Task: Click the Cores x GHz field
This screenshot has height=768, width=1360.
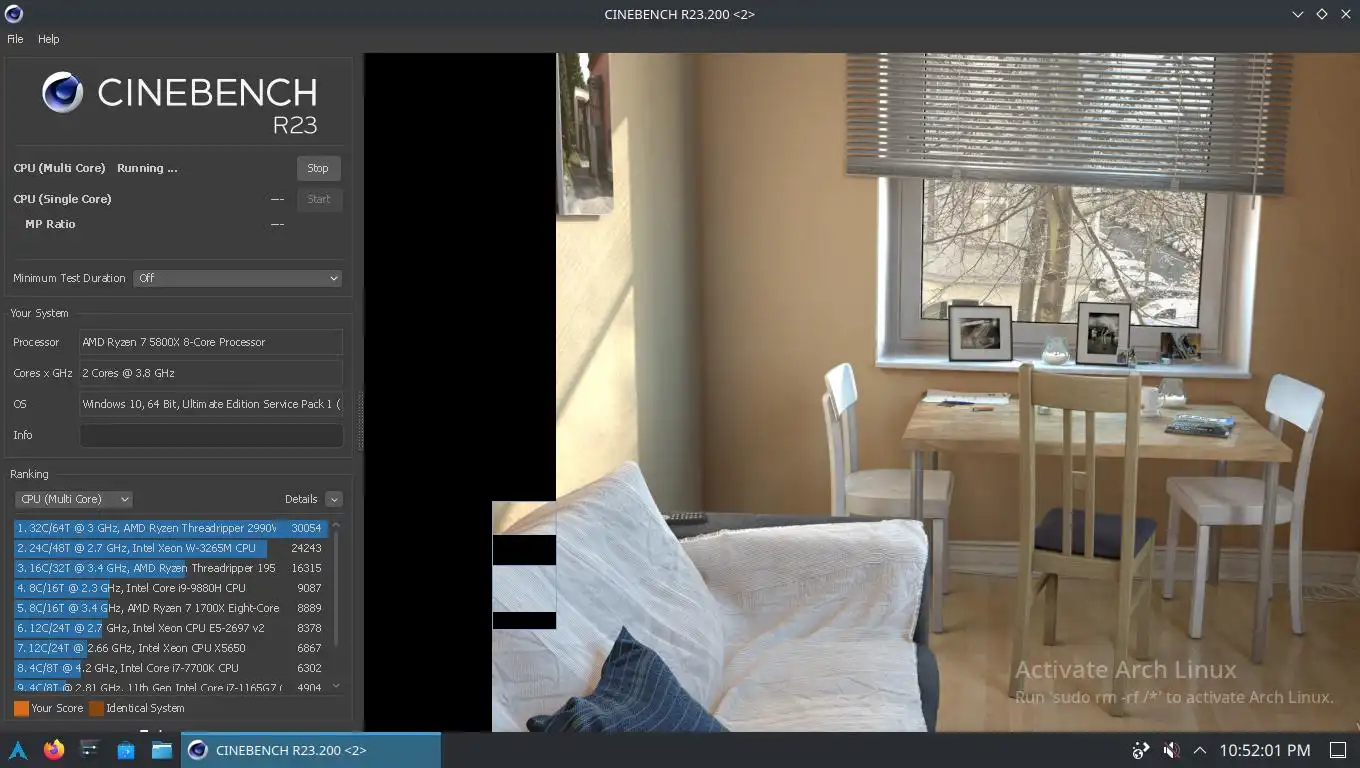Action: tap(211, 373)
